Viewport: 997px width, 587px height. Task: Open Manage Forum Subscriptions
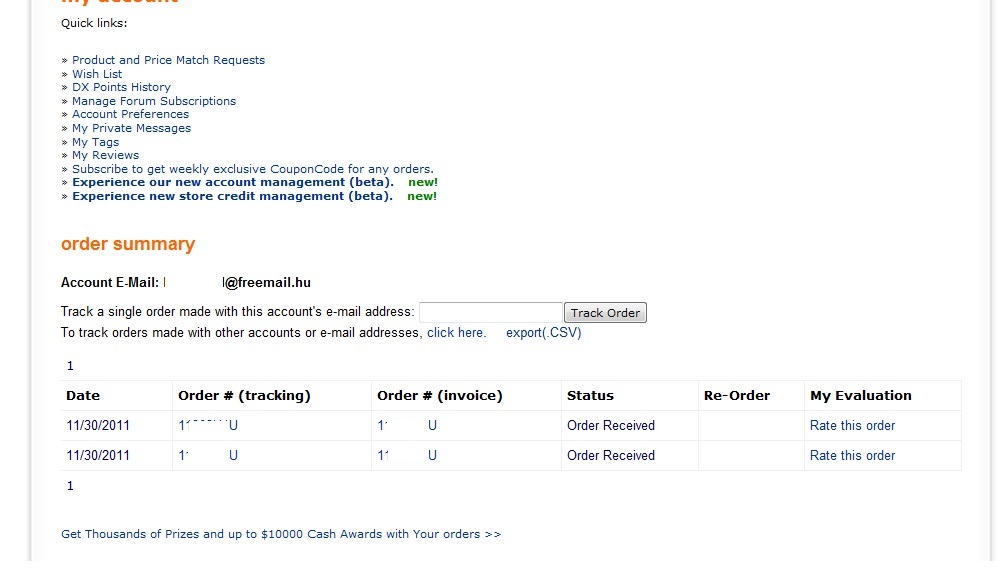point(154,101)
